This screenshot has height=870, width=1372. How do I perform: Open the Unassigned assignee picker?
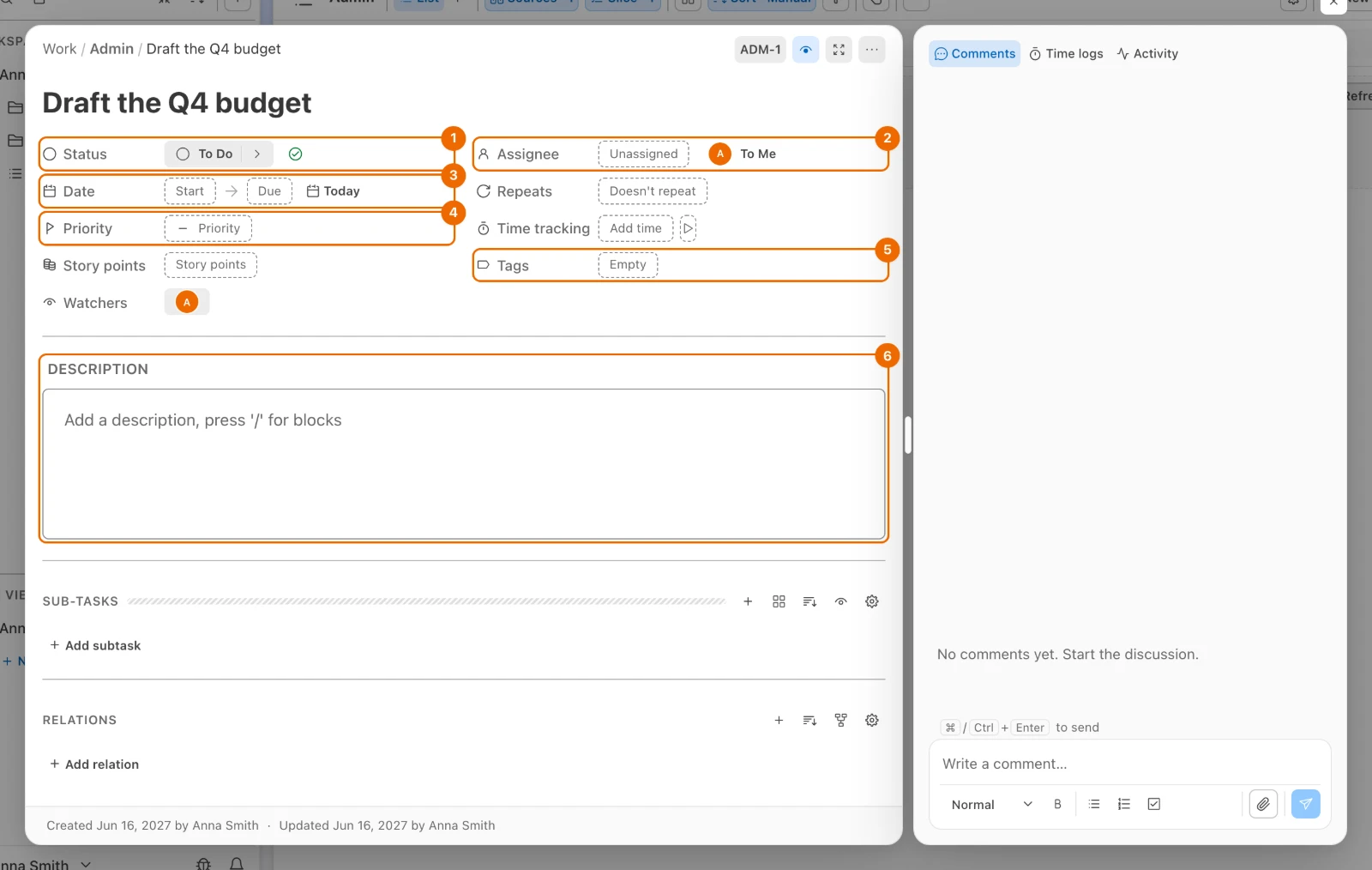coord(644,154)
